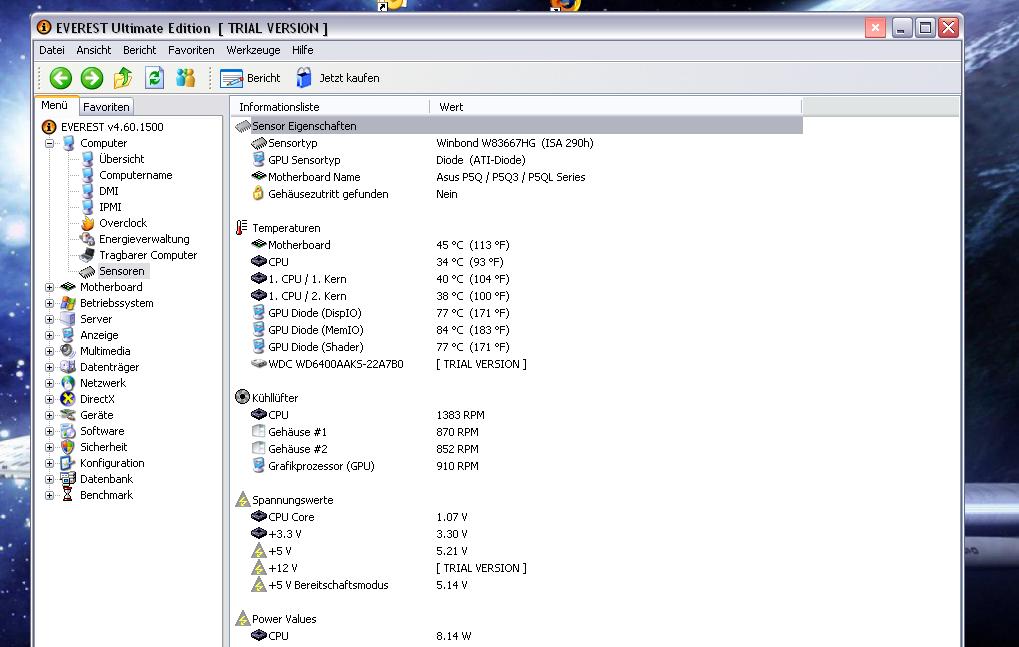Screen dimensions: 1019x647
Task: Click the Tragbarer Computer laptop icon
Action: coord(88,255)
